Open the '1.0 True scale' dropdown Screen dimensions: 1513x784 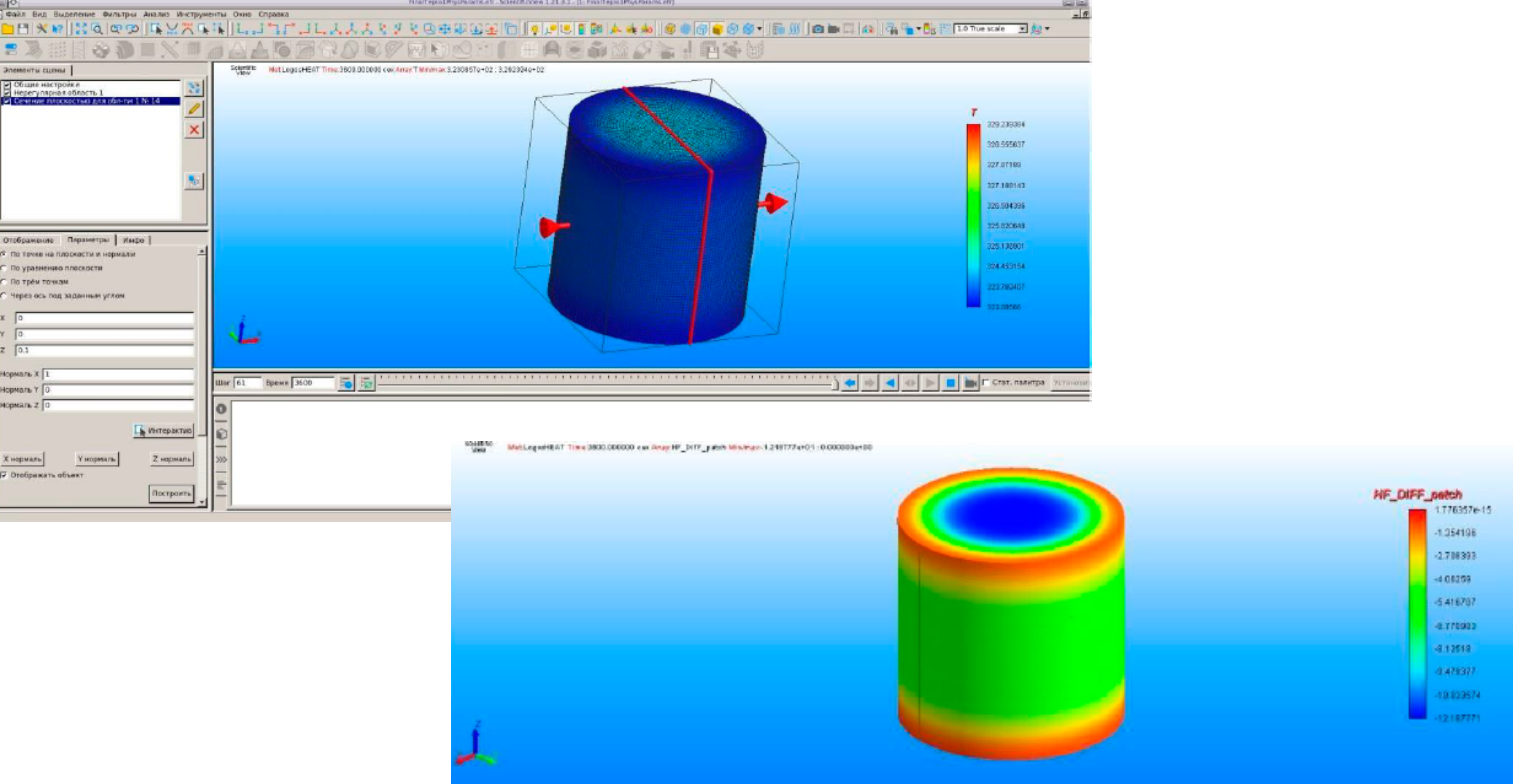(1023, 29)
